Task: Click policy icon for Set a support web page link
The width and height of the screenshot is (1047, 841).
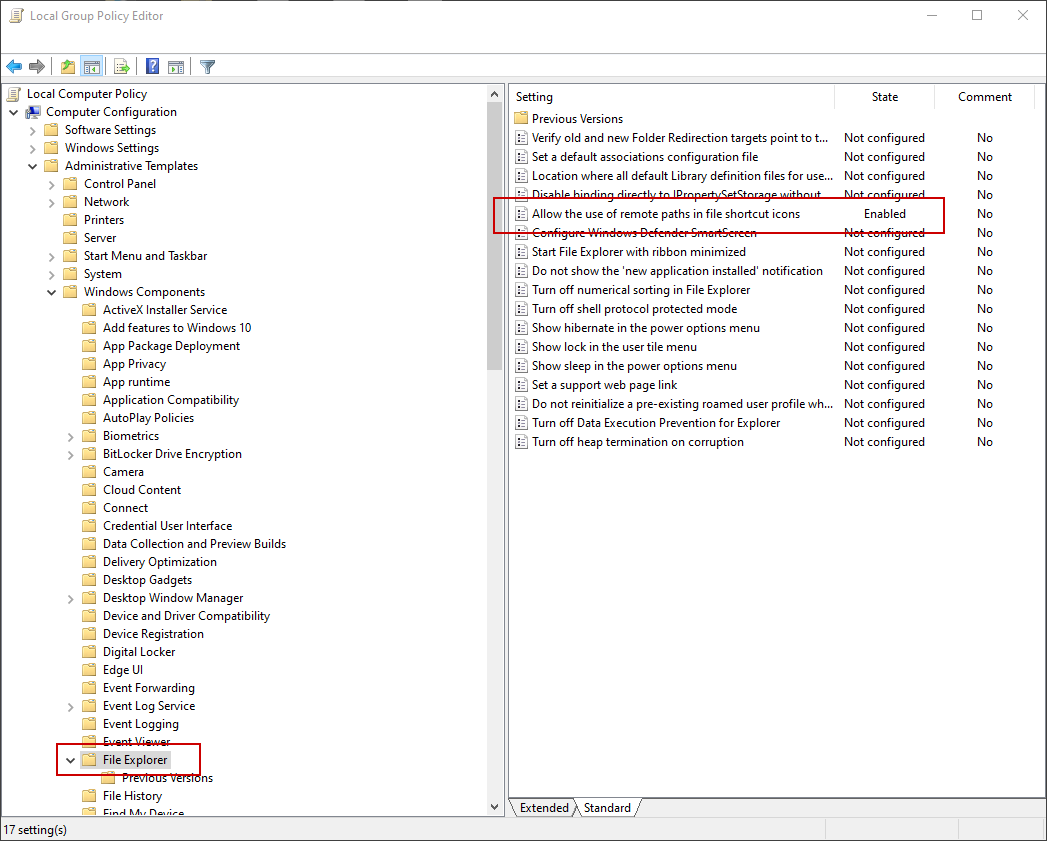Action: (521, 385)
